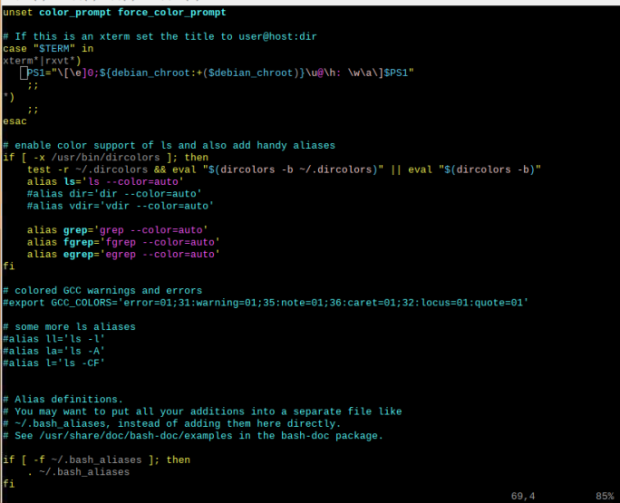Click the 'unset color_prompt force_color_prompt' line
Screen dimensions: 620x503
click(x=114, y=13)
